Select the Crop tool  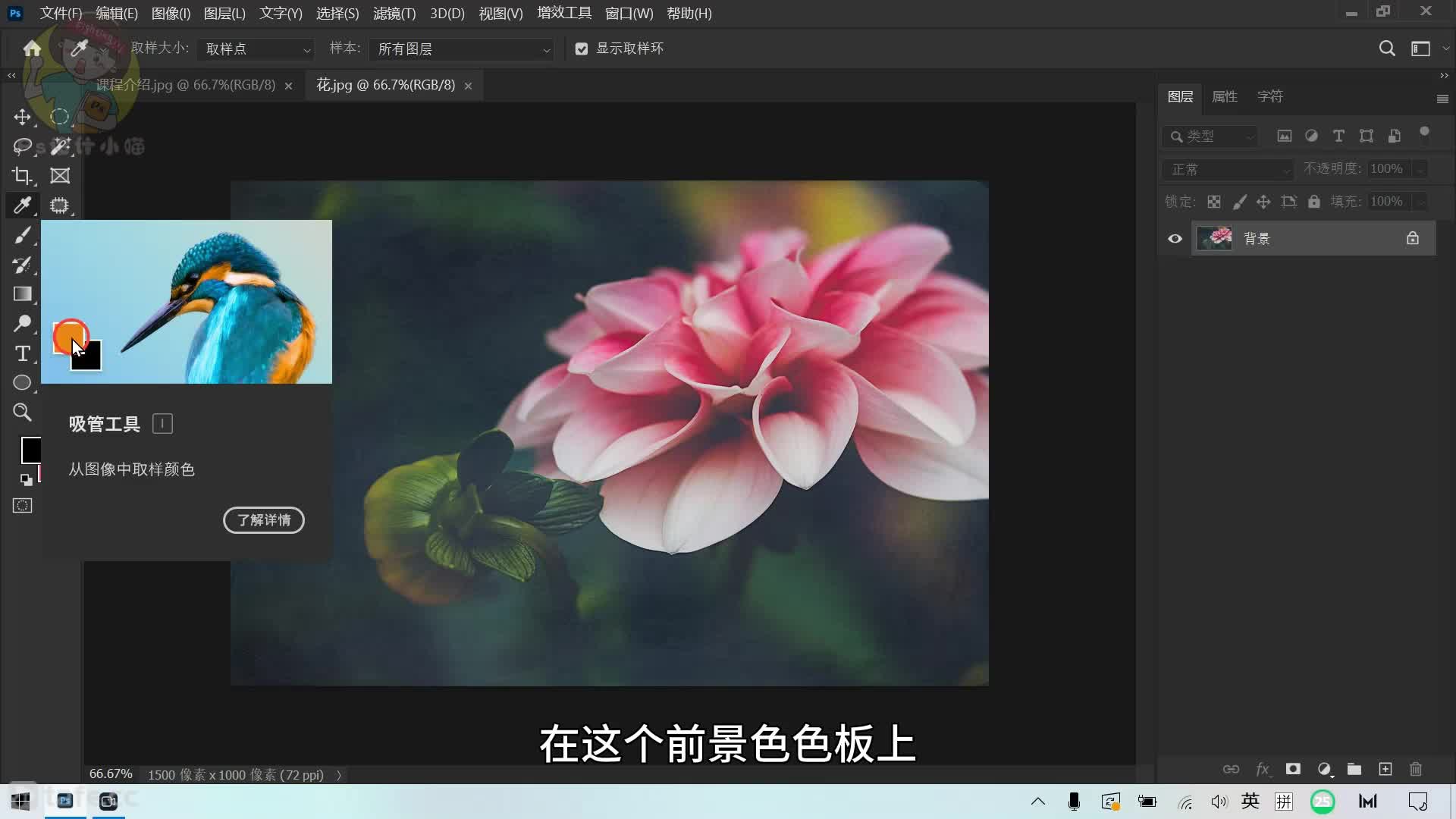pos(22,176)
